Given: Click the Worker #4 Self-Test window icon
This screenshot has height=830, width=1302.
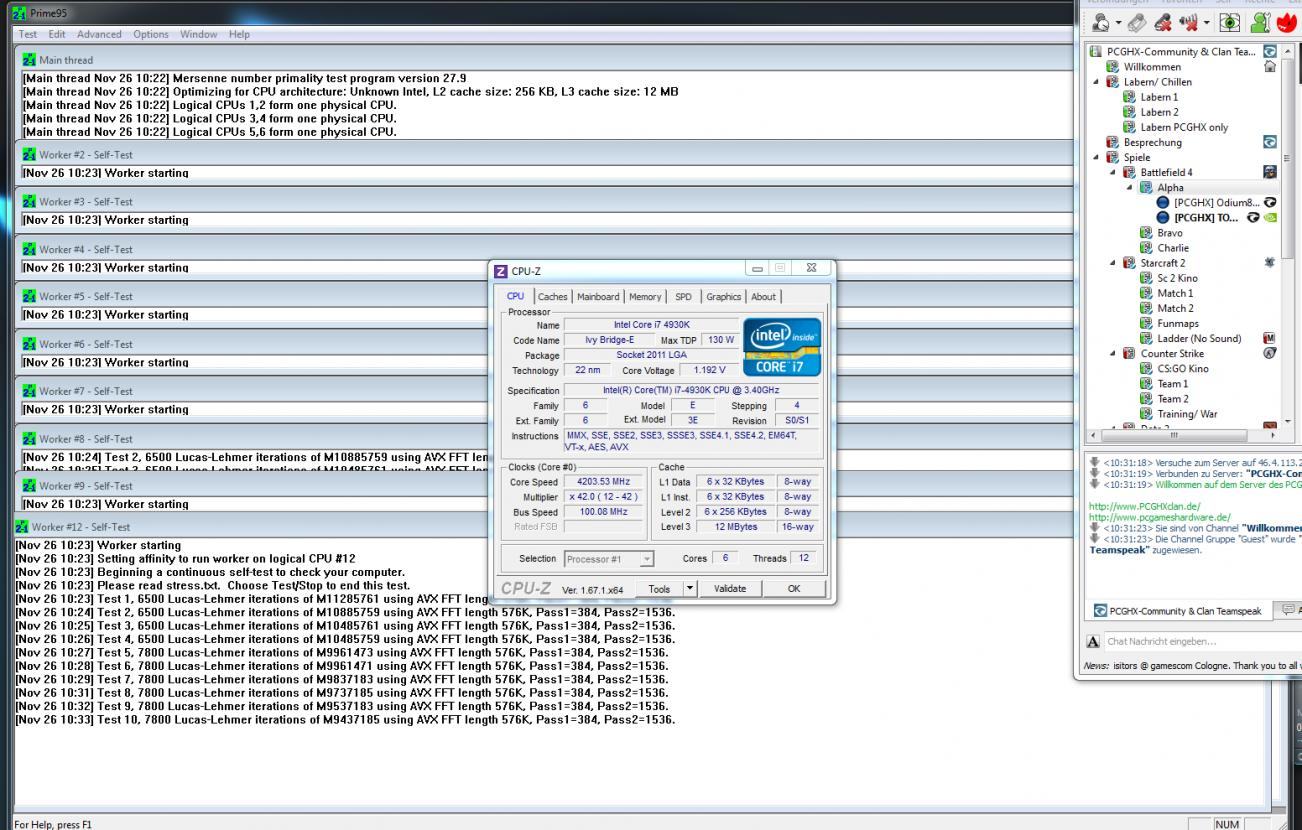Looking at the screenshot, I should pos(29,249).
